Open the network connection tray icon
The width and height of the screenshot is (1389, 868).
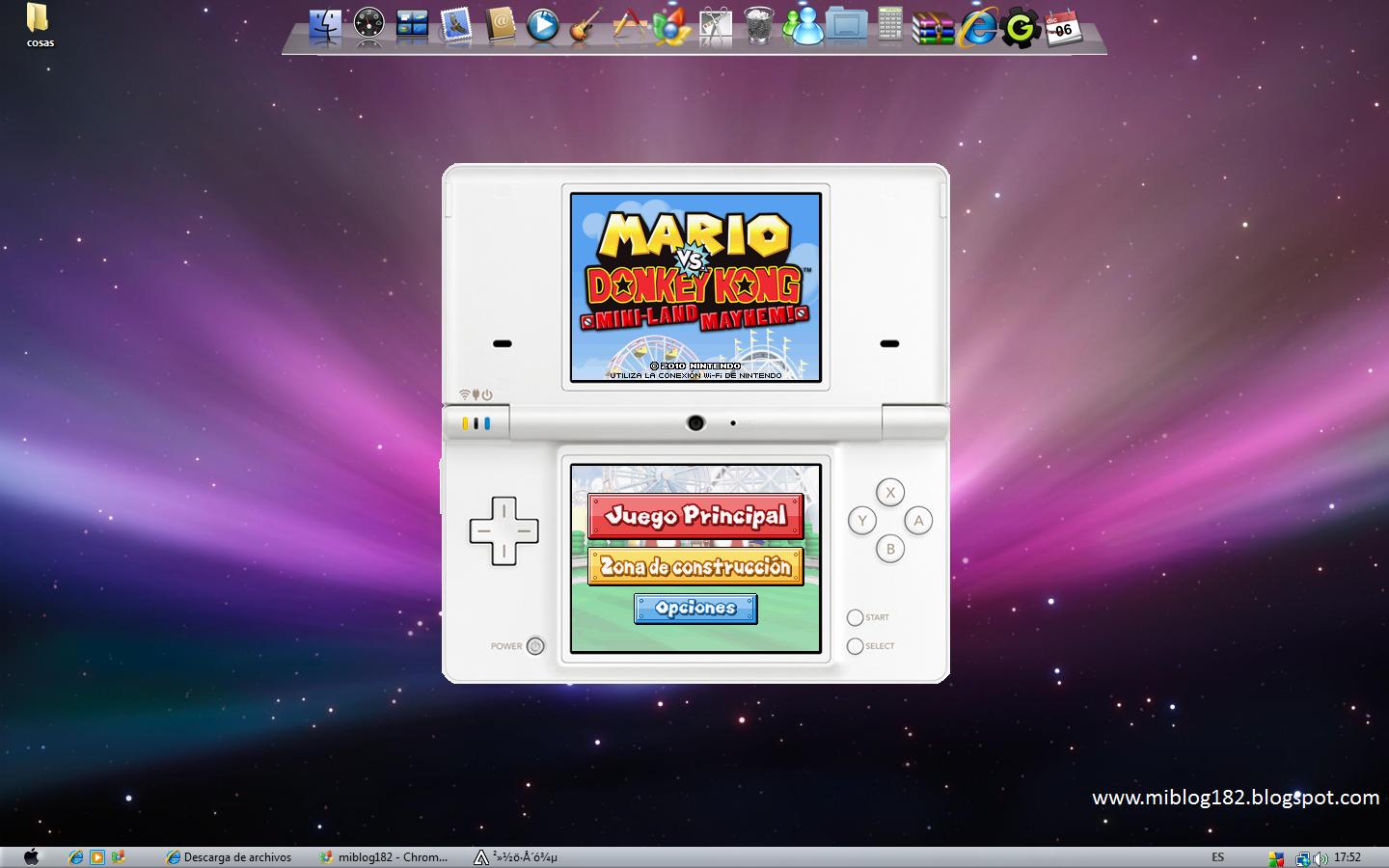click(x=1303, y=858)
